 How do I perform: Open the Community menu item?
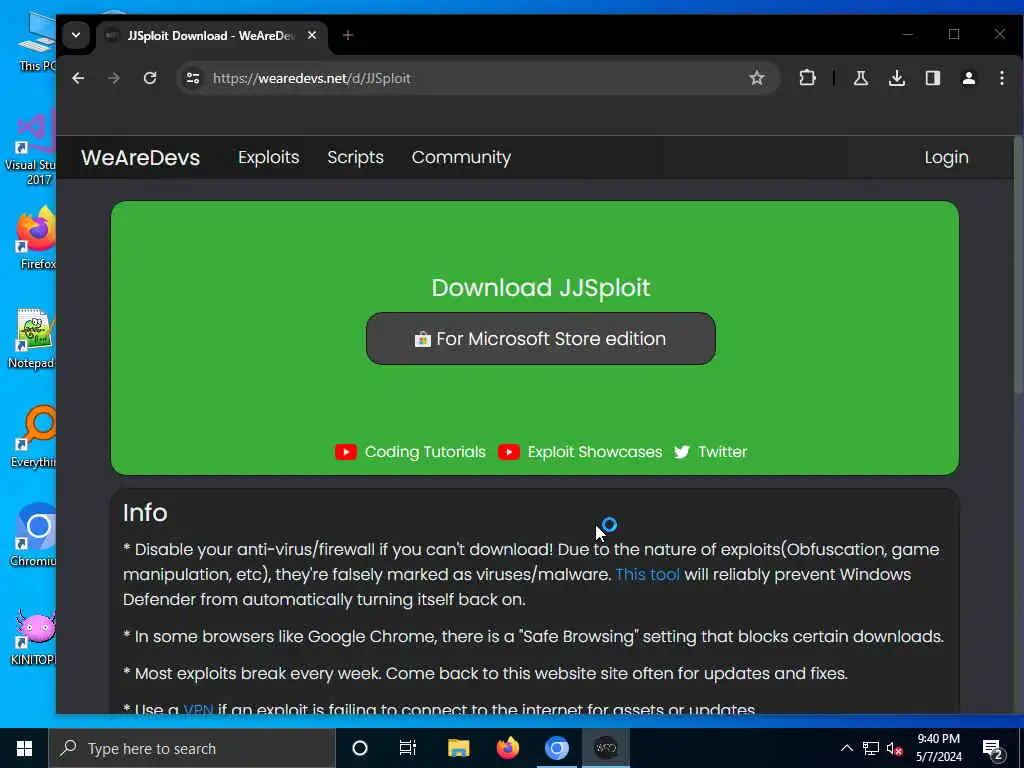click(461, 157)
